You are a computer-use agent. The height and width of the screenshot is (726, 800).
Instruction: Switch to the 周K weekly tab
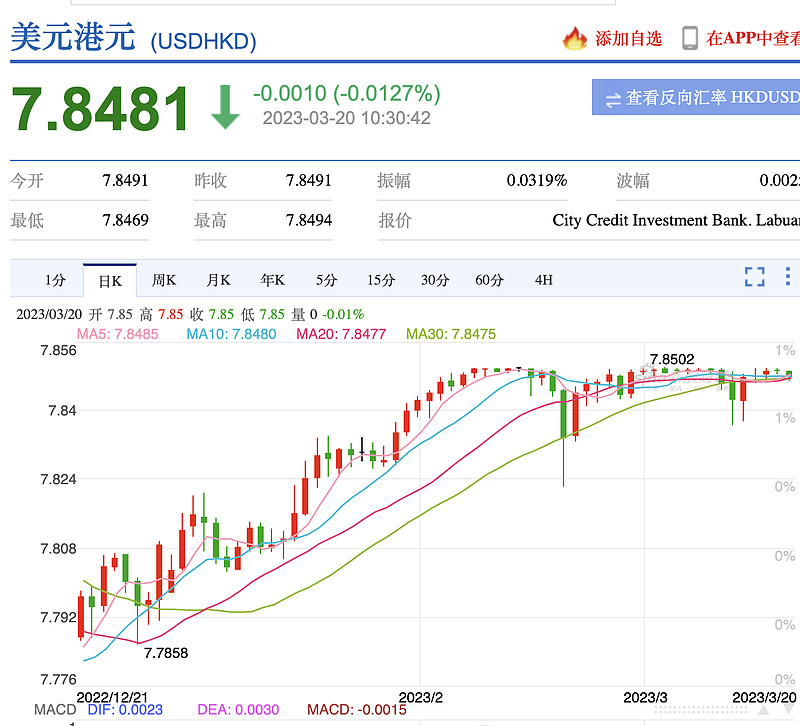[163, 281]
